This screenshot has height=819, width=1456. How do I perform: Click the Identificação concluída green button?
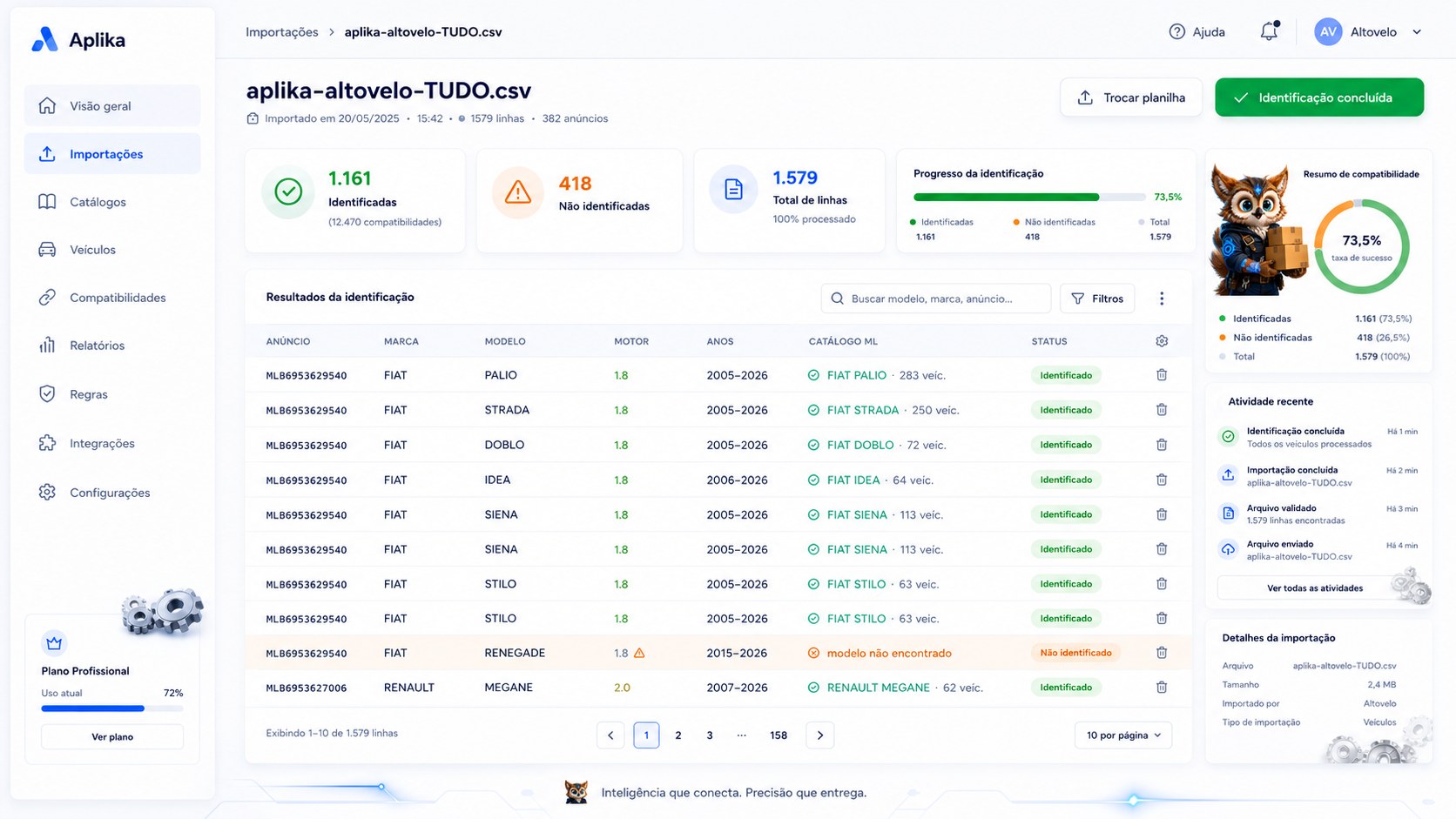coord(1319,97)
